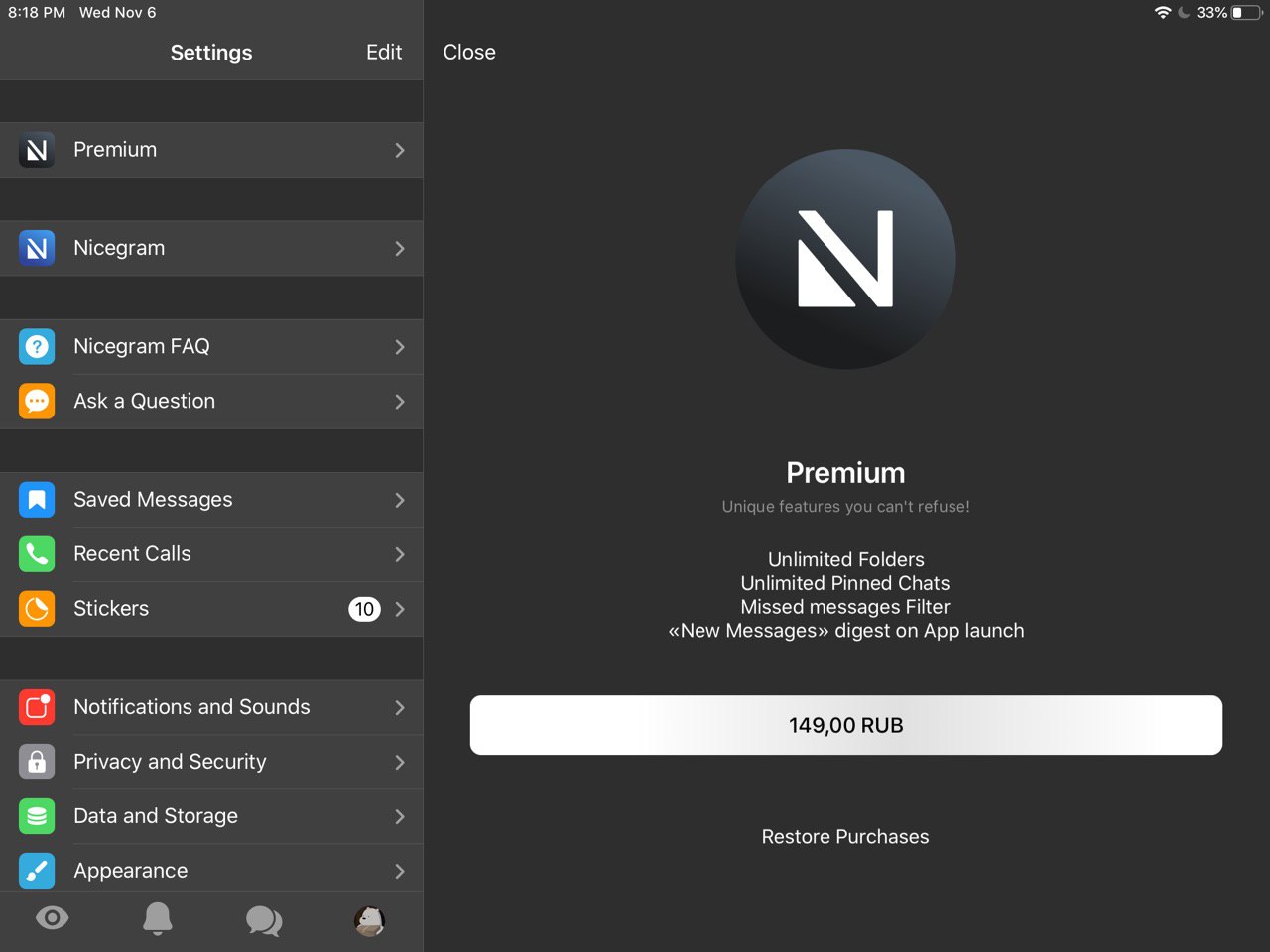Open Premium settings row icon
Screen dimensions: 1270x952
click(x=37, y=150)
